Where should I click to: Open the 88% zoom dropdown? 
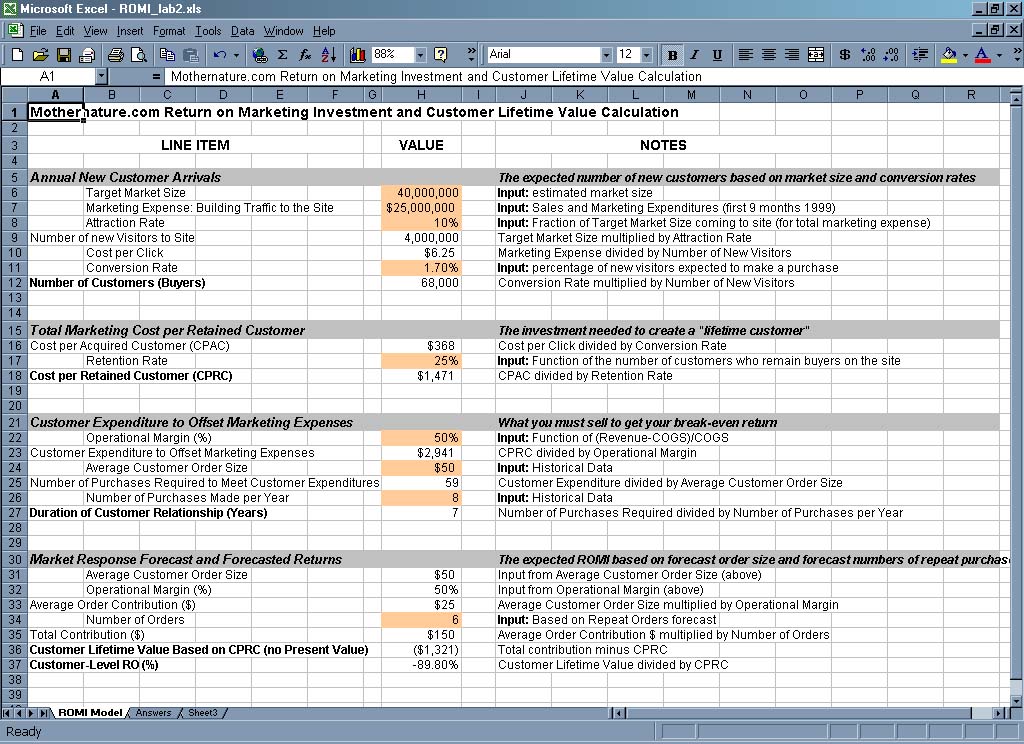[x=421, y=55]
